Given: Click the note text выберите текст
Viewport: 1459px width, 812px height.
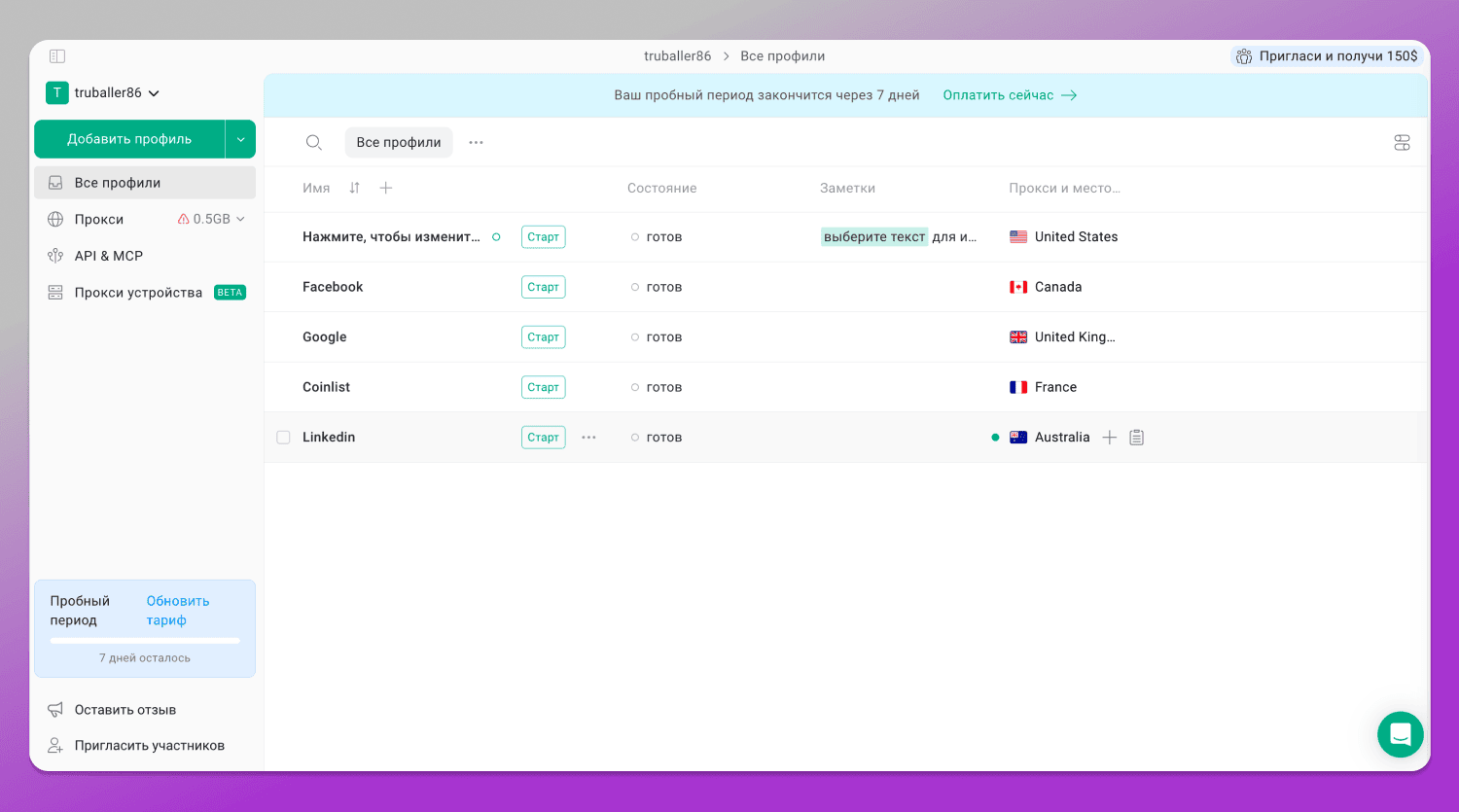Looking at the screenshot, I should point(874,237).
